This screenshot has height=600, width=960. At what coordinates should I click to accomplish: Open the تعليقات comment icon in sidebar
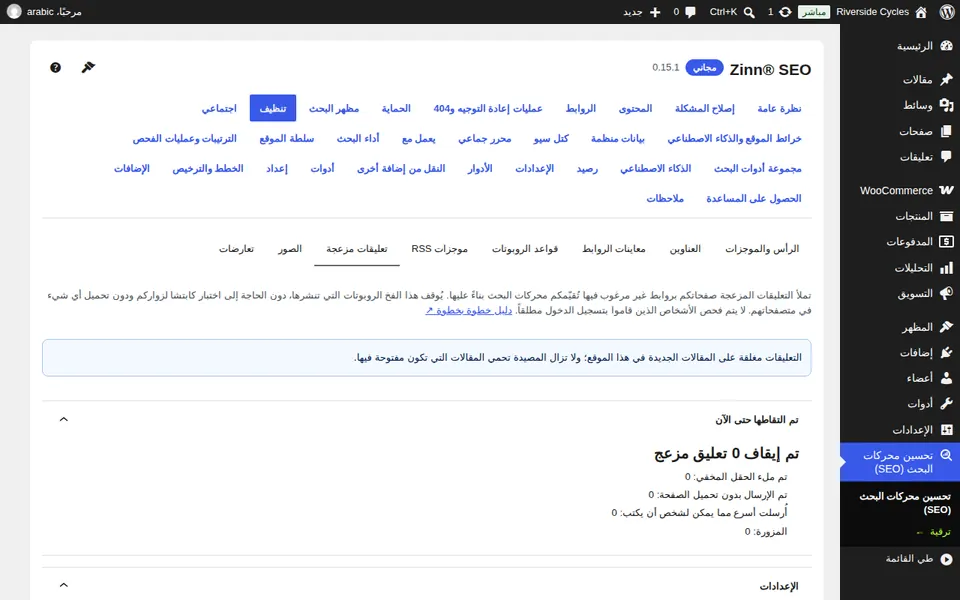(947, 157)
